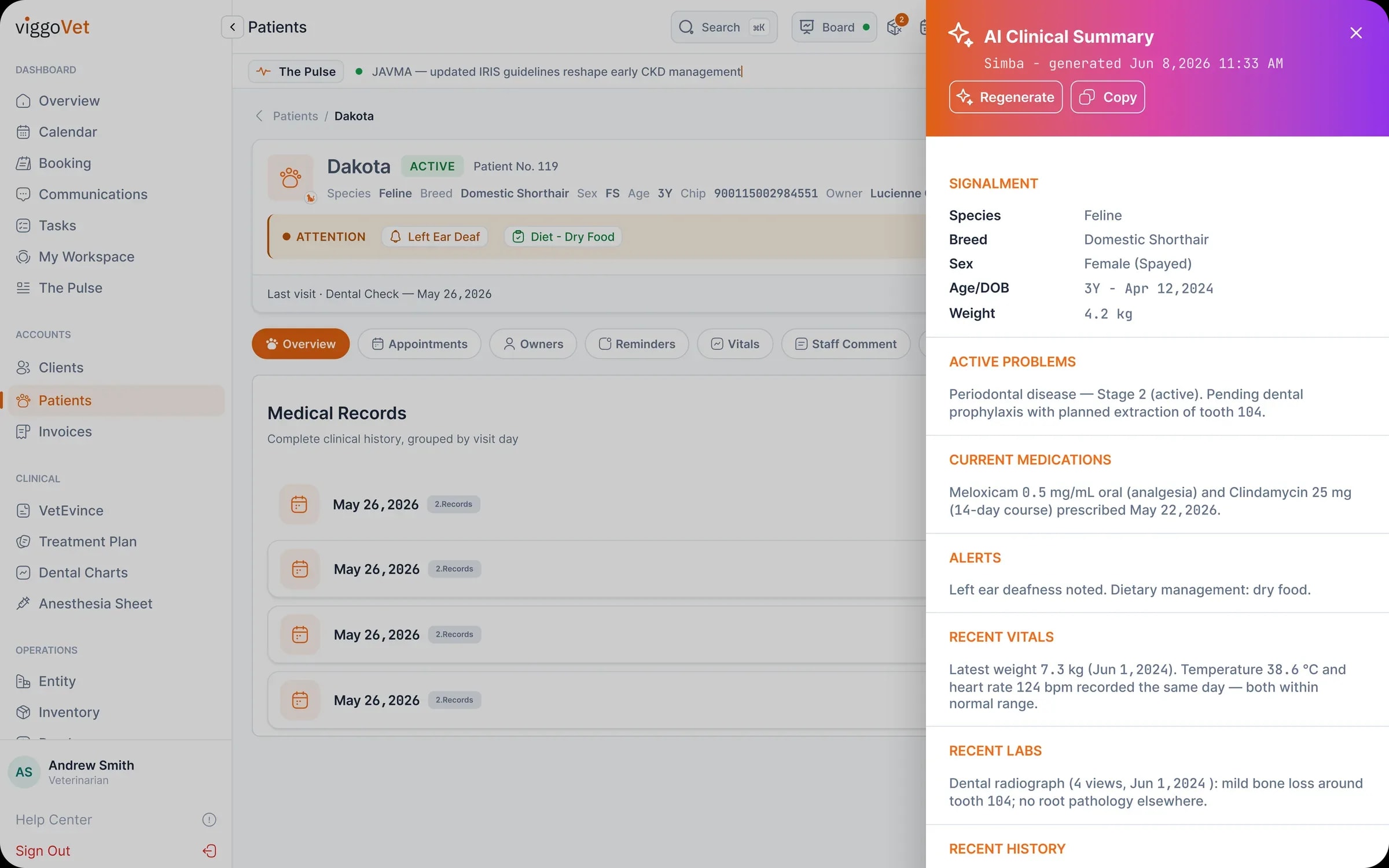Screen dimensions: 1389x868
Task: Expand third May 26, 2026 record group
Action: click(596, 635)
